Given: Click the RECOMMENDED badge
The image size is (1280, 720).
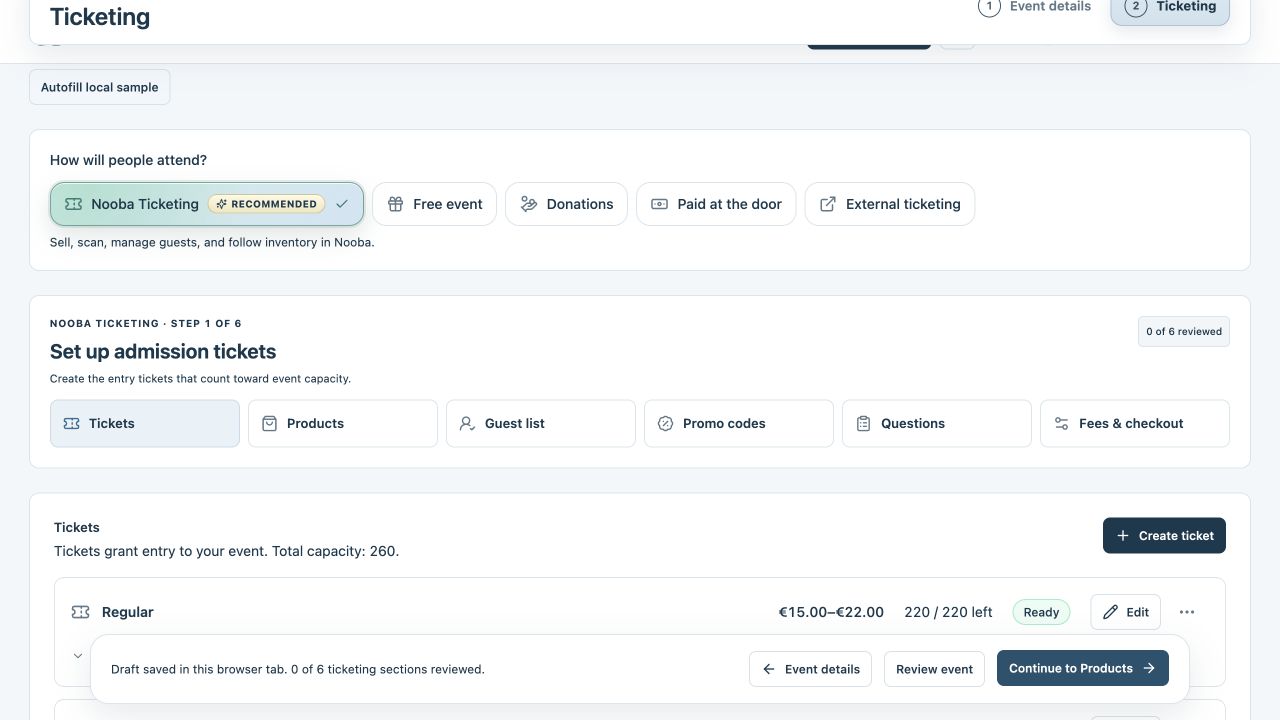Looking at the screenshot, I should 266,204.
